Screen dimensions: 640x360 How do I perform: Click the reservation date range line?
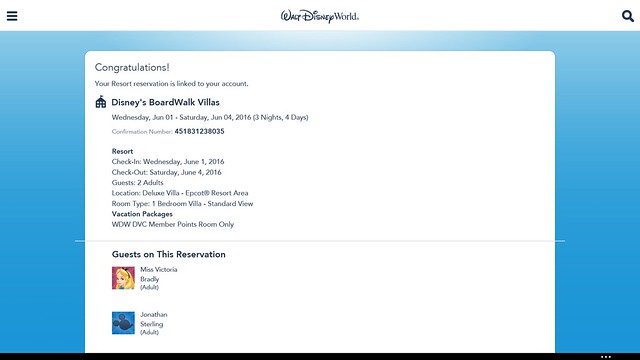coord(210,118)
